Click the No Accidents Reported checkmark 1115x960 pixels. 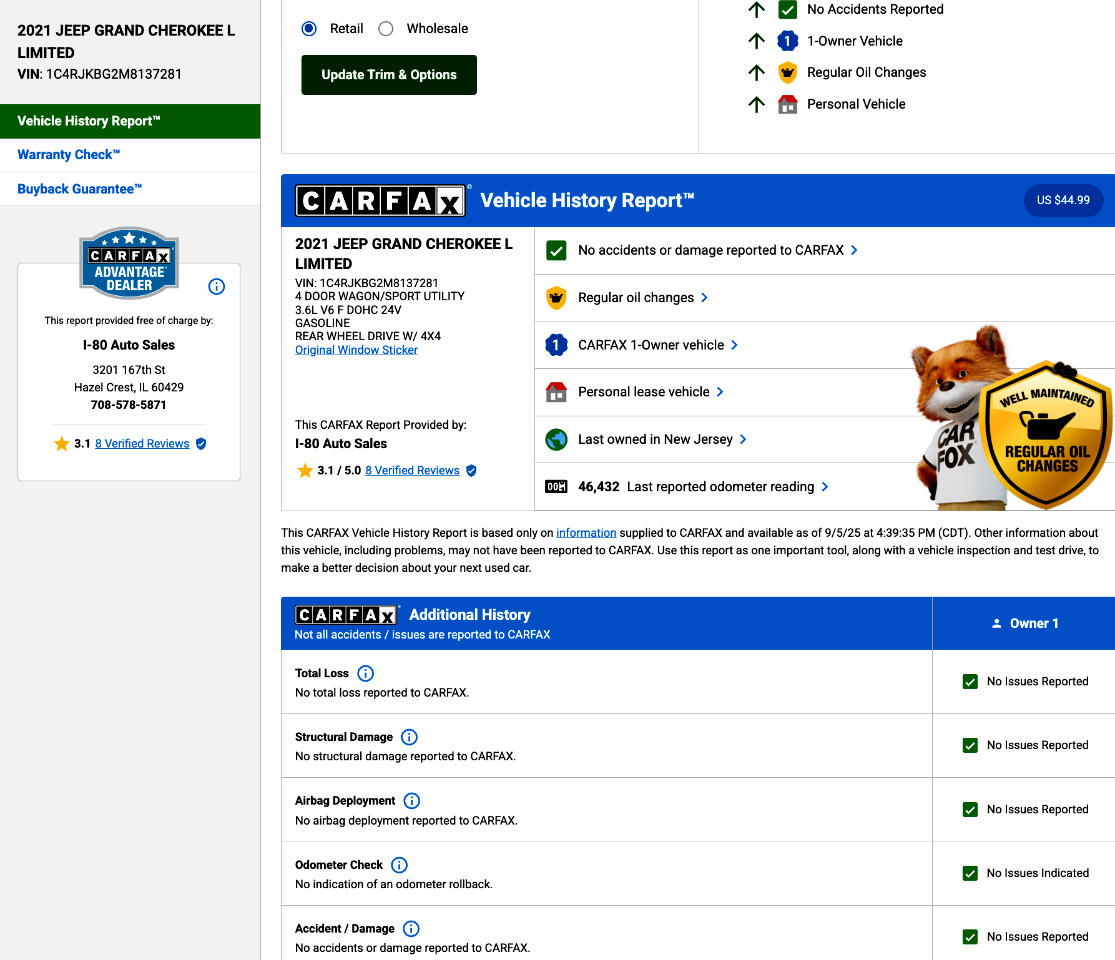(788, 10)
